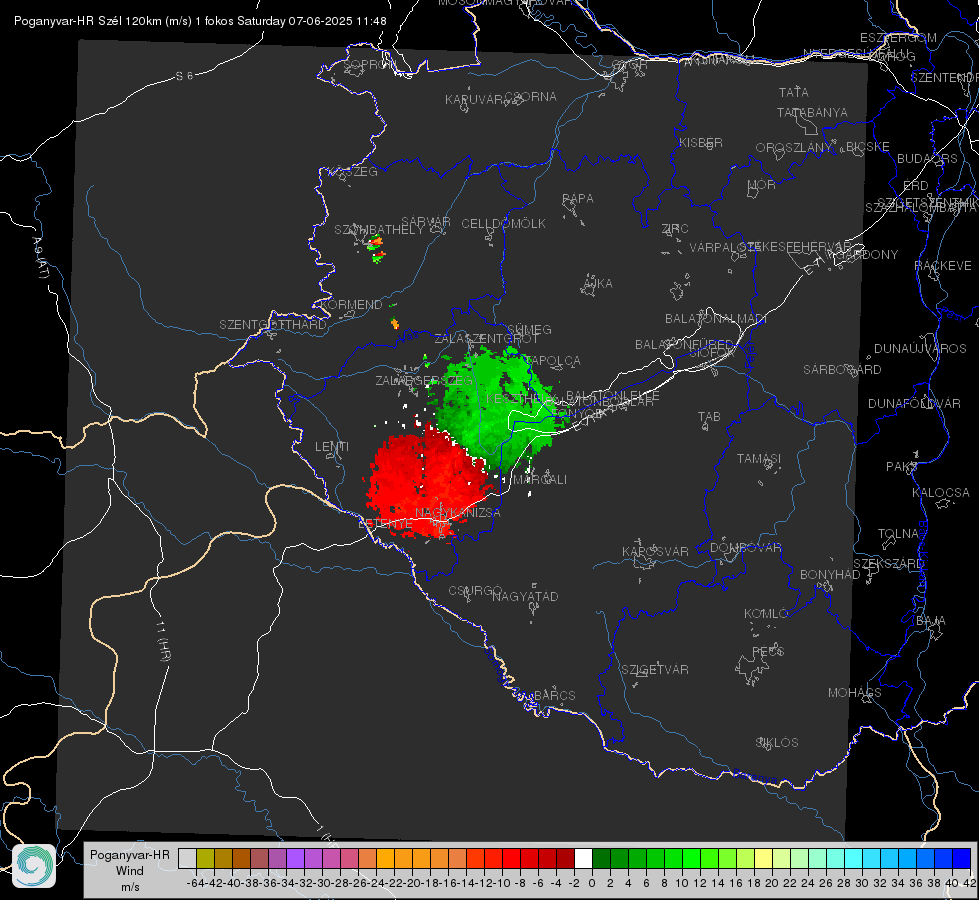Click the BALATONALMADI city label
The height and width of the screenshot is (900, 979).
(716, 319)
